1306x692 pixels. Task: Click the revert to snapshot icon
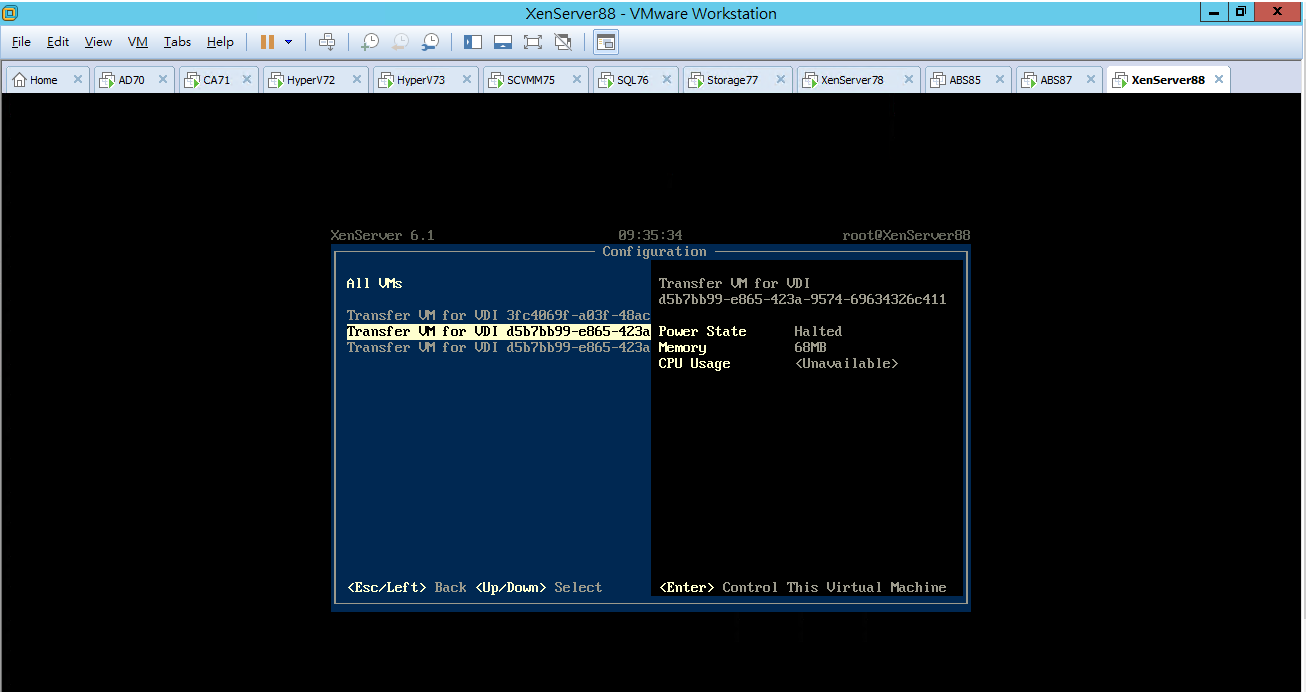(x=399, y=42)
